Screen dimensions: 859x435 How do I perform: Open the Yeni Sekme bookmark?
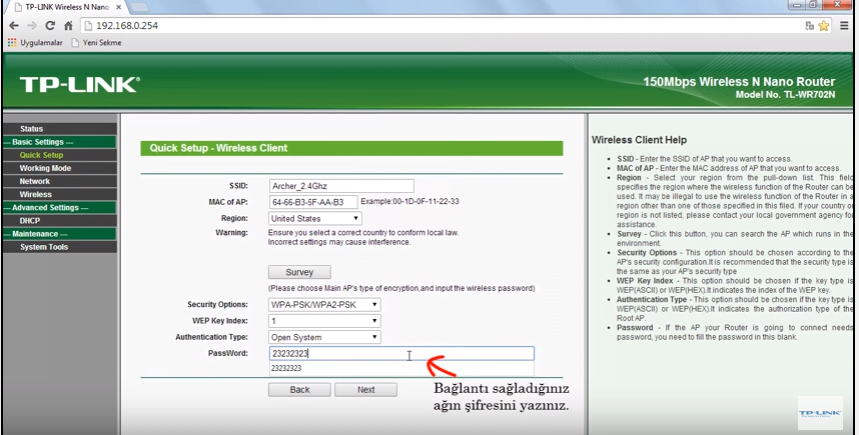pyautogui.click(x=95, y=42)
